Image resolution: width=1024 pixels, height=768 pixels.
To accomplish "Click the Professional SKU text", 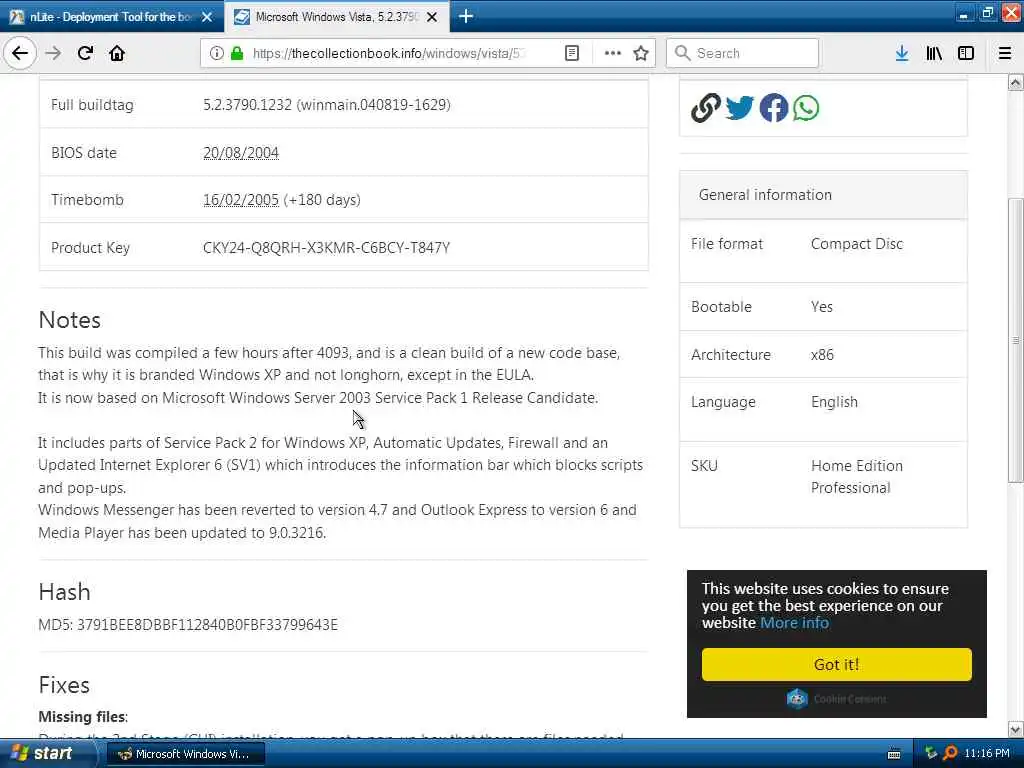I will pos(851,488).
